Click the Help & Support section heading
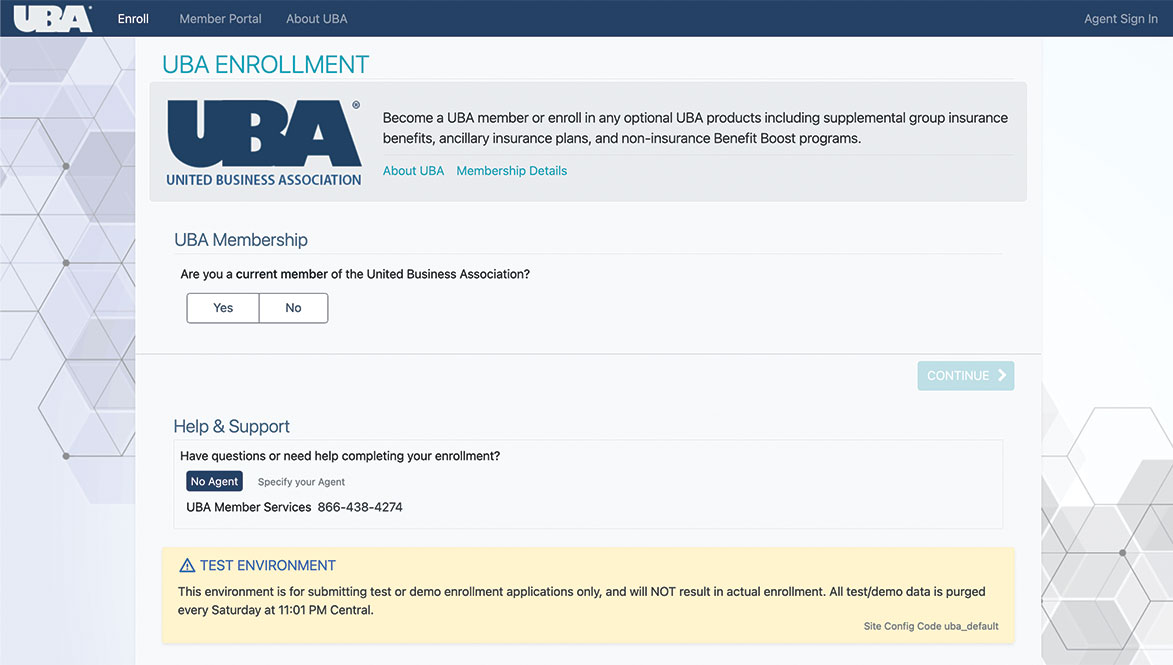The width and height of the screenshot is (1173, 665). pyautogui.click(x=231, y=425)
